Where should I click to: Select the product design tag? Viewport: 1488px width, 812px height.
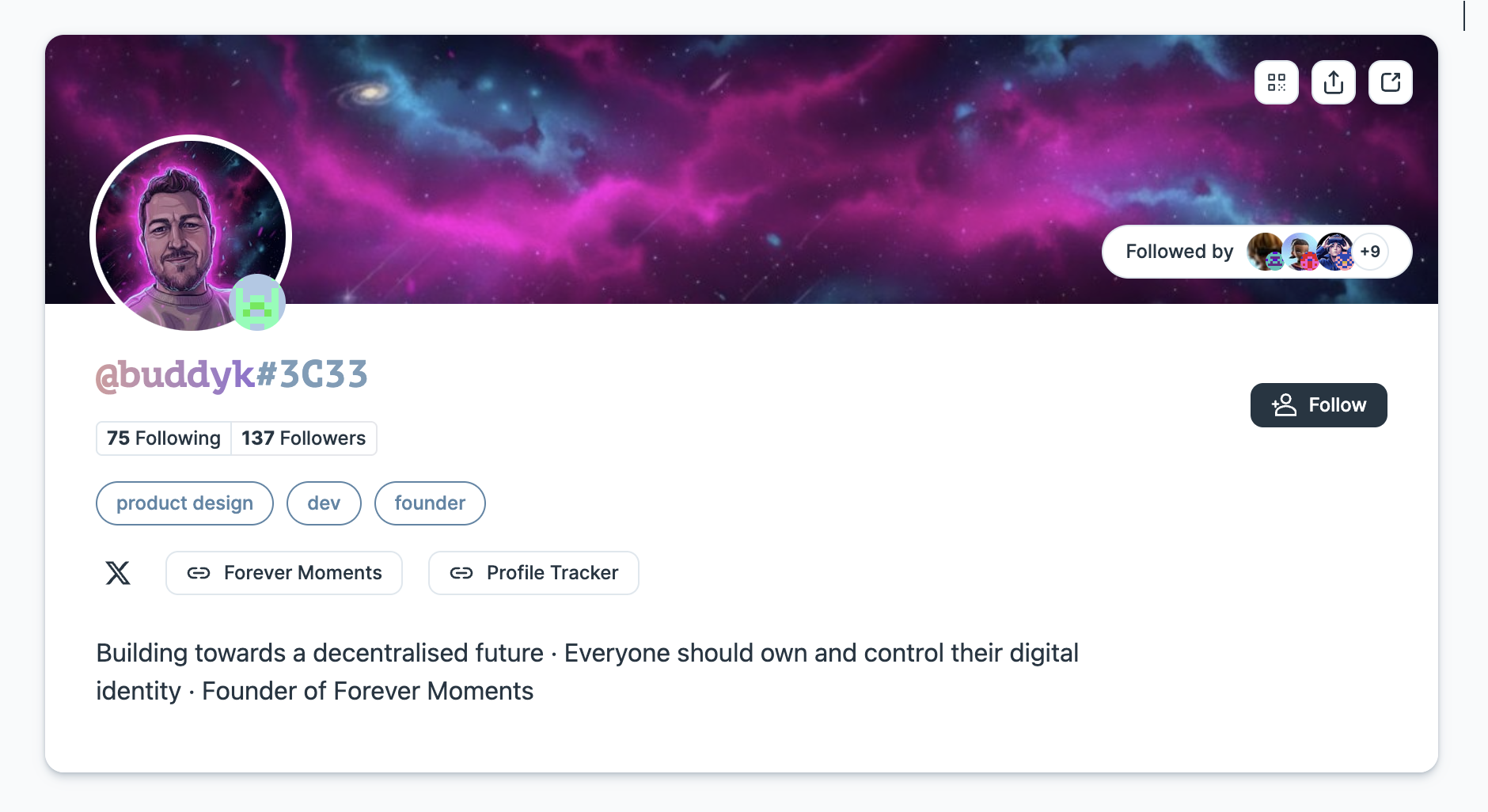pyautogui.click(x=184, y=503)
